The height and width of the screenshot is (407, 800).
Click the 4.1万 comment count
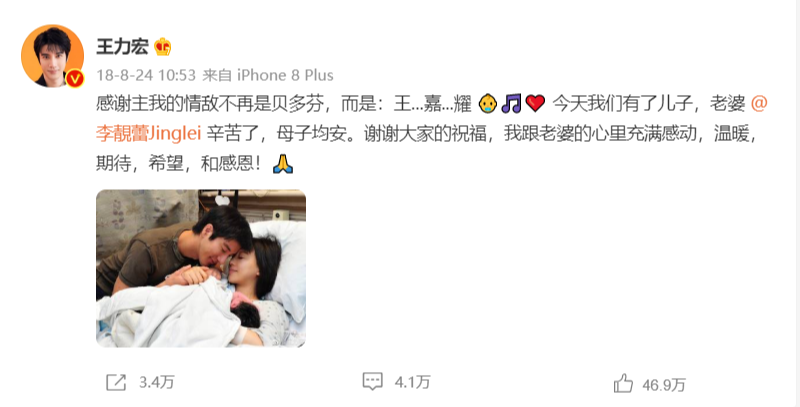[x=413, y=382]
